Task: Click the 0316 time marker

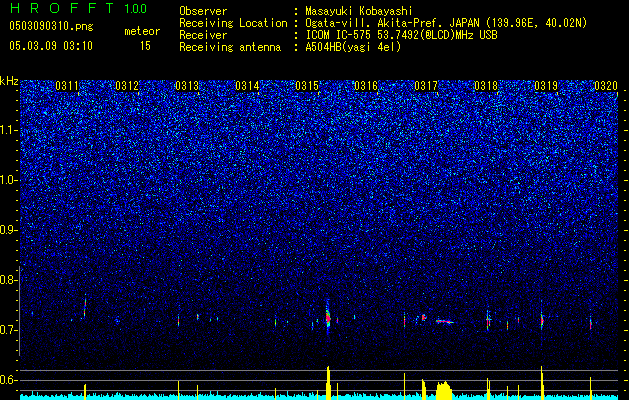Action: (366, 86)
